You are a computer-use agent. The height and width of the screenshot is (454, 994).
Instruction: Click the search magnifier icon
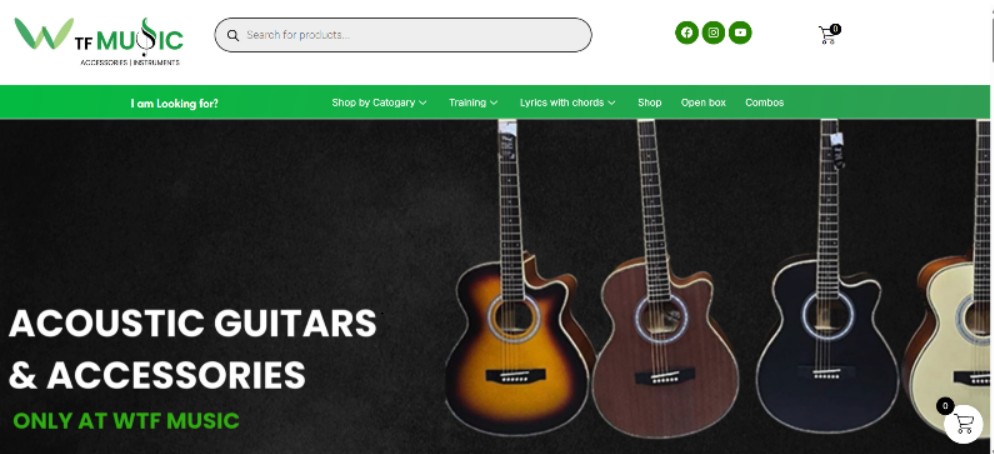pyautogui.click(x=233, y=36)
